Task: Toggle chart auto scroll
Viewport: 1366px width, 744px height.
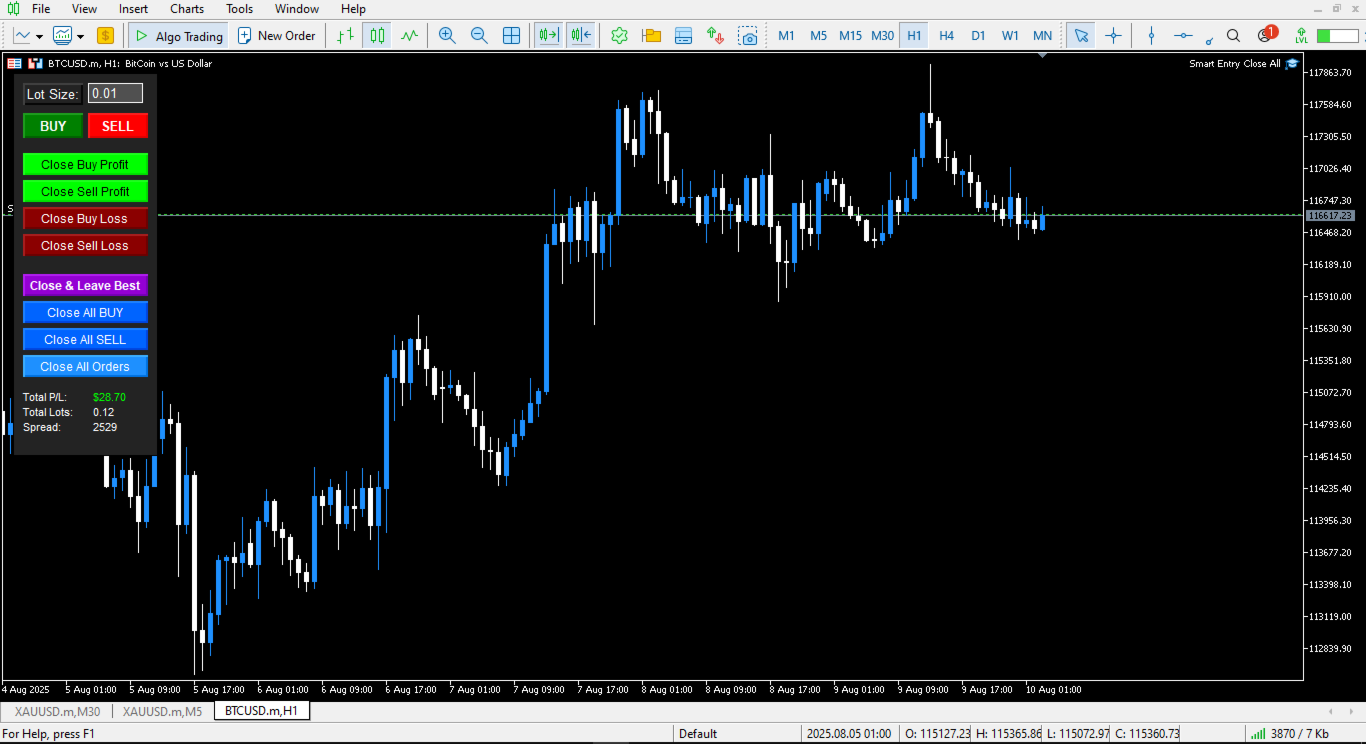Action: click(x=548, y=35)
